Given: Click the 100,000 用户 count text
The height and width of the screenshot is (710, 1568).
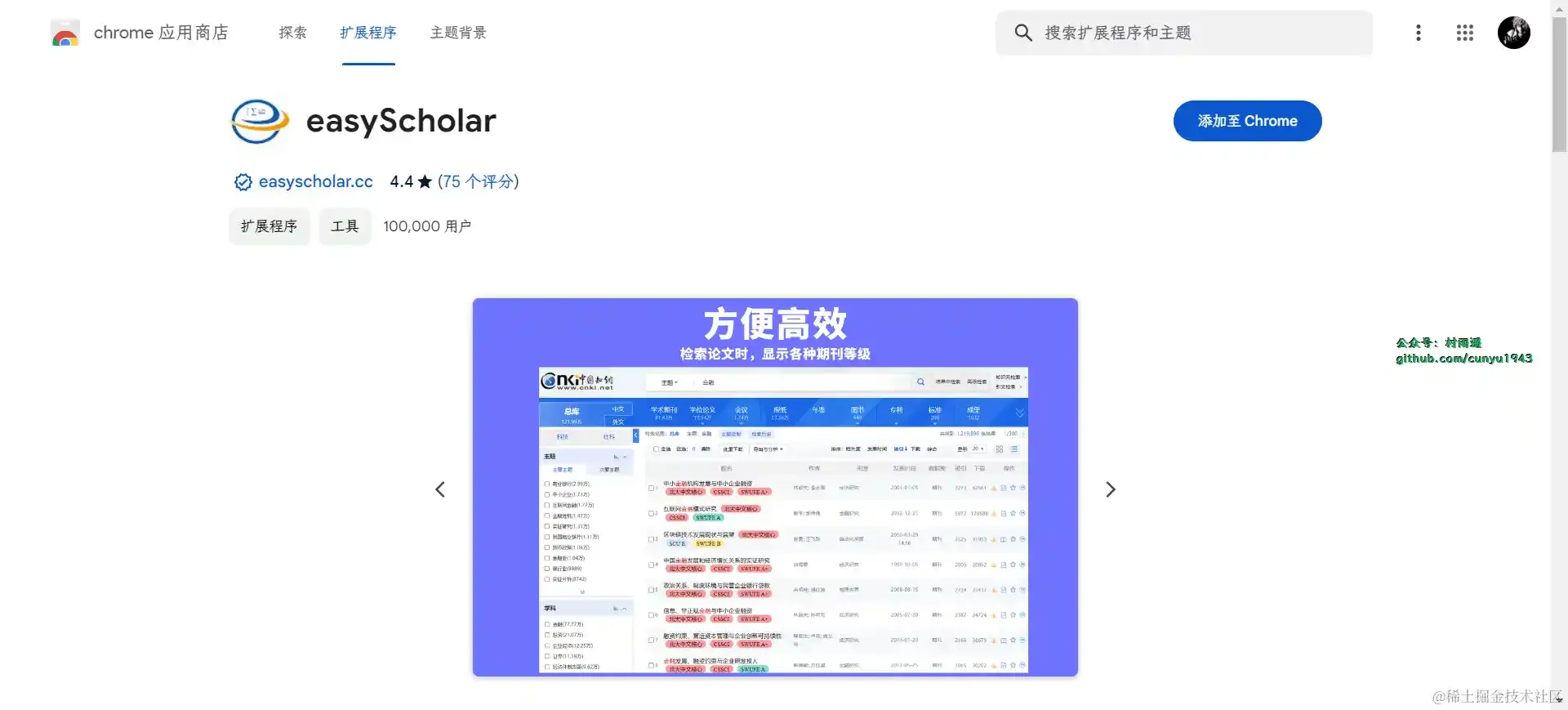Looking at the screenshot, I should tap(427, 226).
